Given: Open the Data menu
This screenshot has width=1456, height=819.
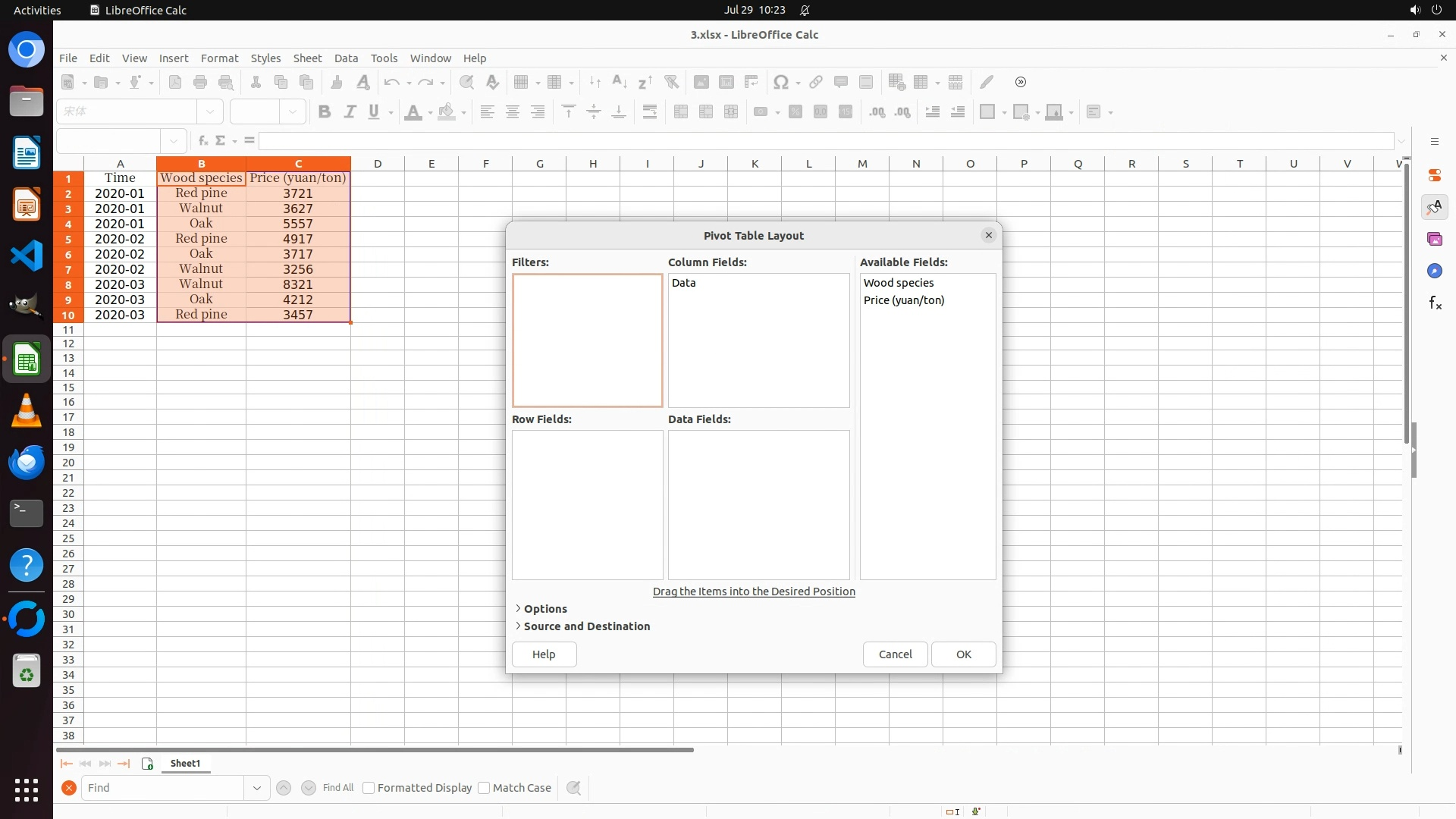Looking at the screenshot, I should point(346,58).
